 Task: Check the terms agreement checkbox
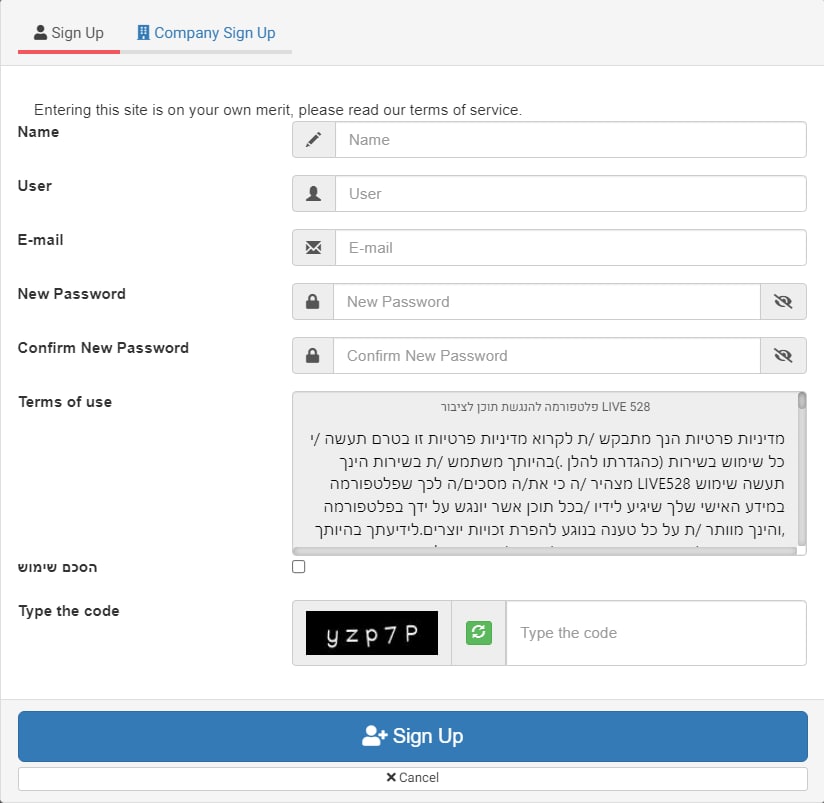299,567
